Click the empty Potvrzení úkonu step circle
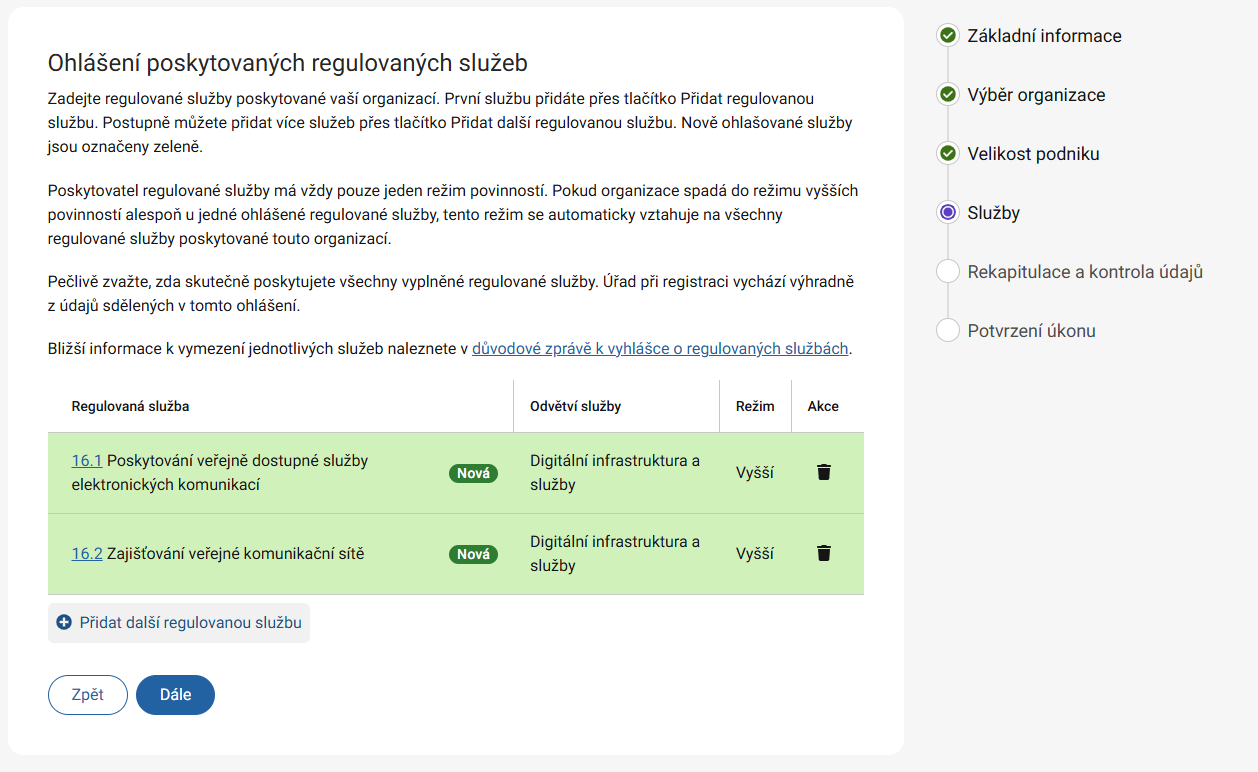 pos(947,331)
